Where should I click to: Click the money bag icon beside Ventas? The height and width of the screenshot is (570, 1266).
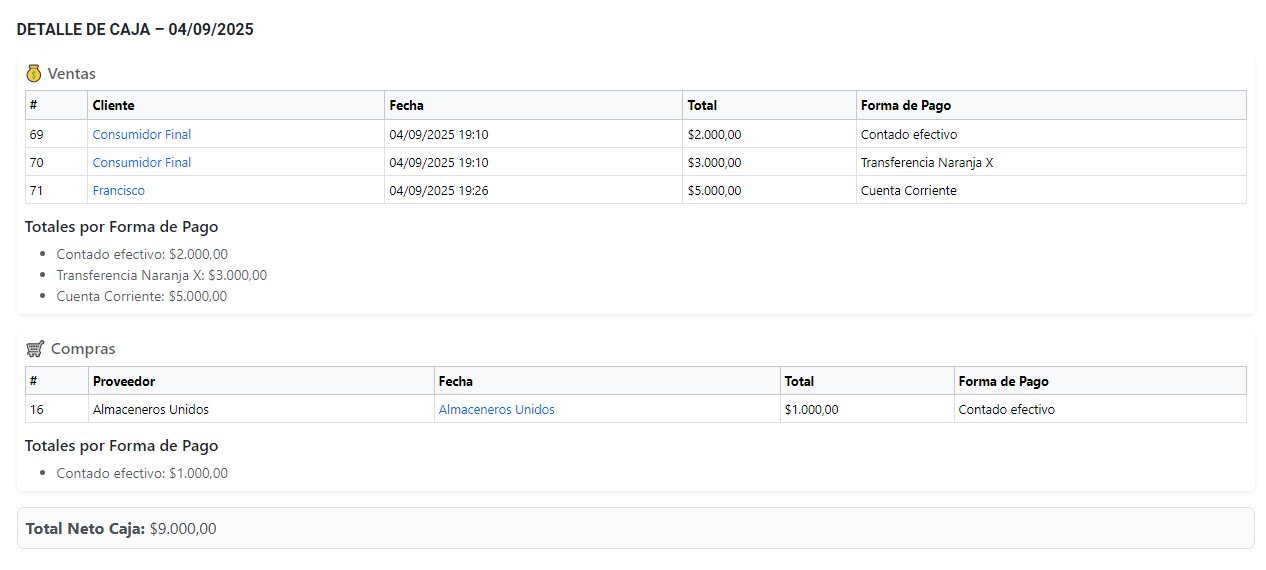[34, 73]
